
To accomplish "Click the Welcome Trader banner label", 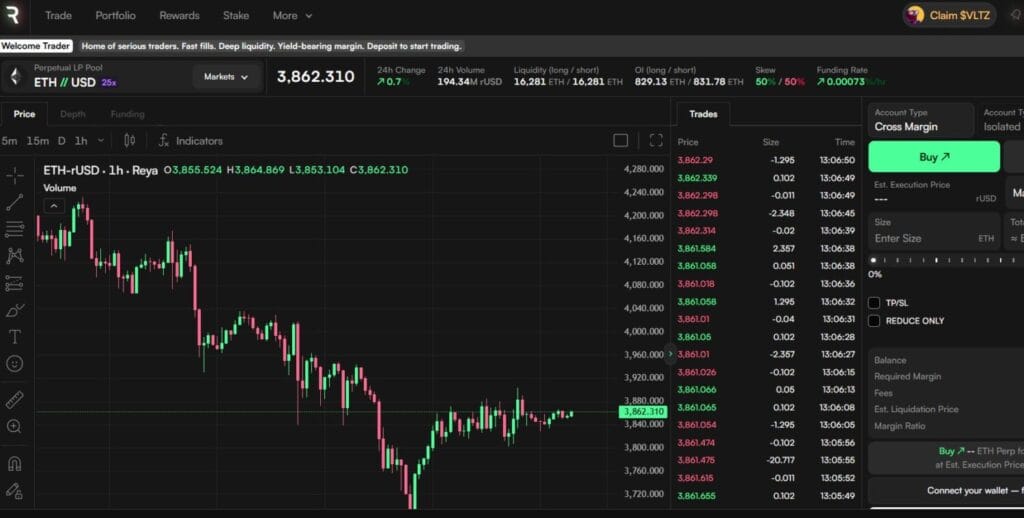I will [36, 46].
